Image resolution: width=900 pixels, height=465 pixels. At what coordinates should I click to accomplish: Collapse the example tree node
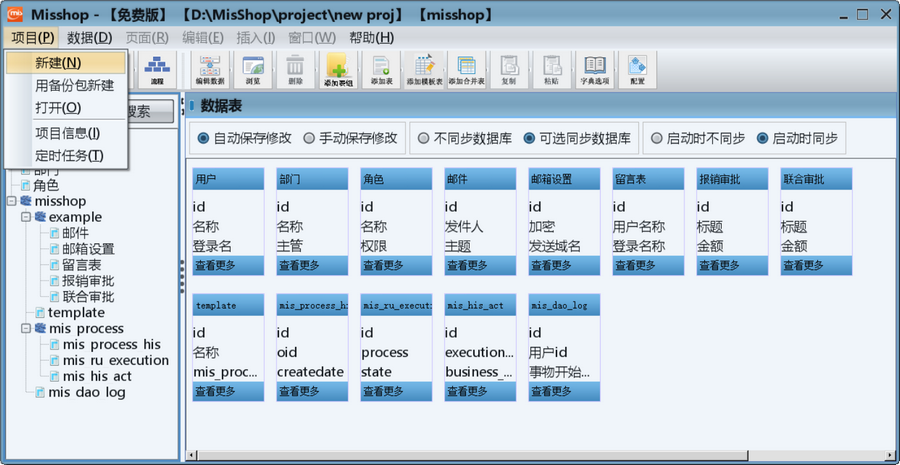pyautogui.click(x=26, y=218)
